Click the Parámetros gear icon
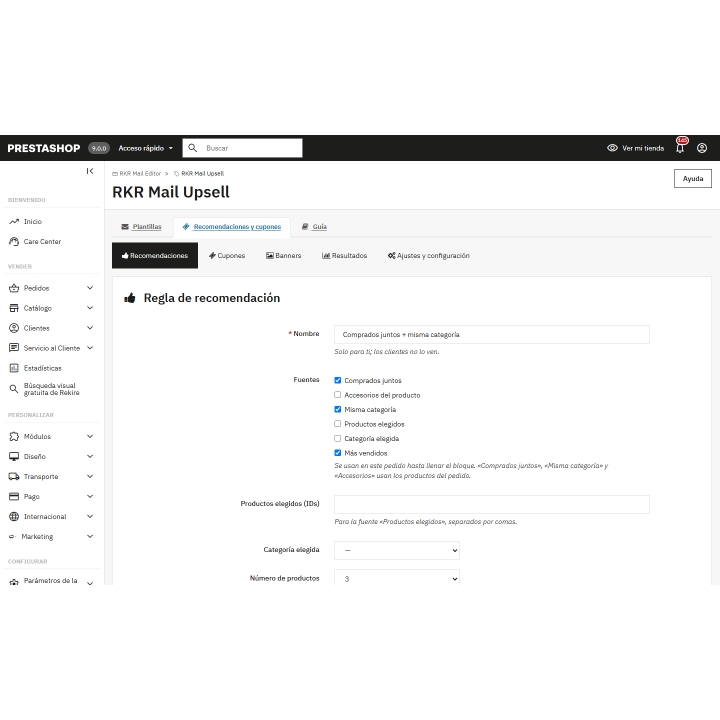 14,581
